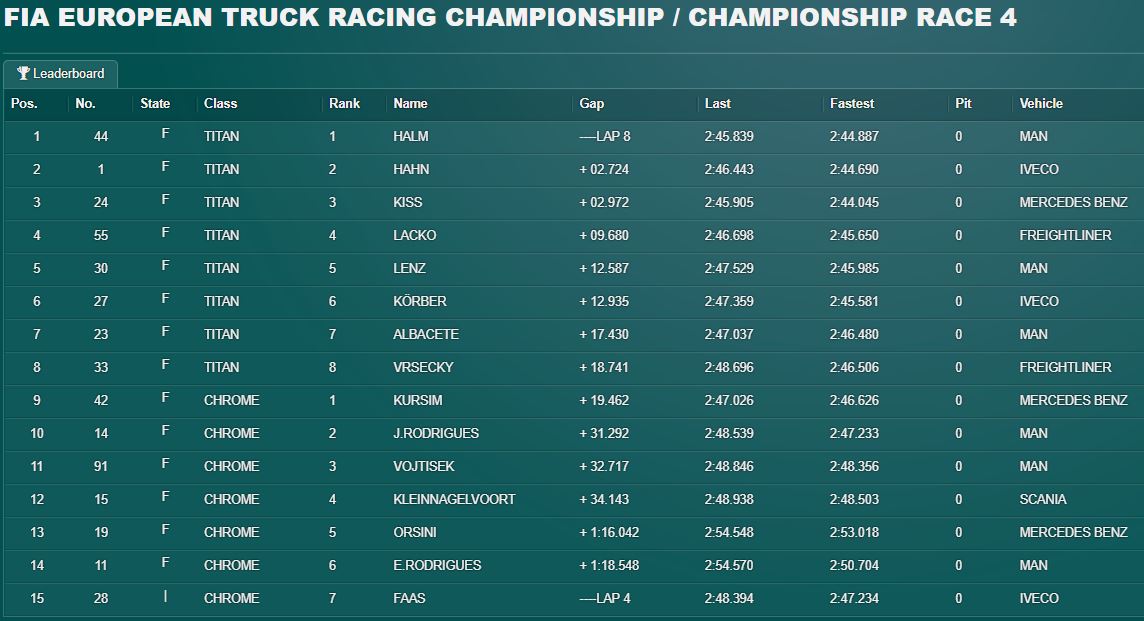
Task: Select the FAAS row at position 15
Action: click(573, 598)
